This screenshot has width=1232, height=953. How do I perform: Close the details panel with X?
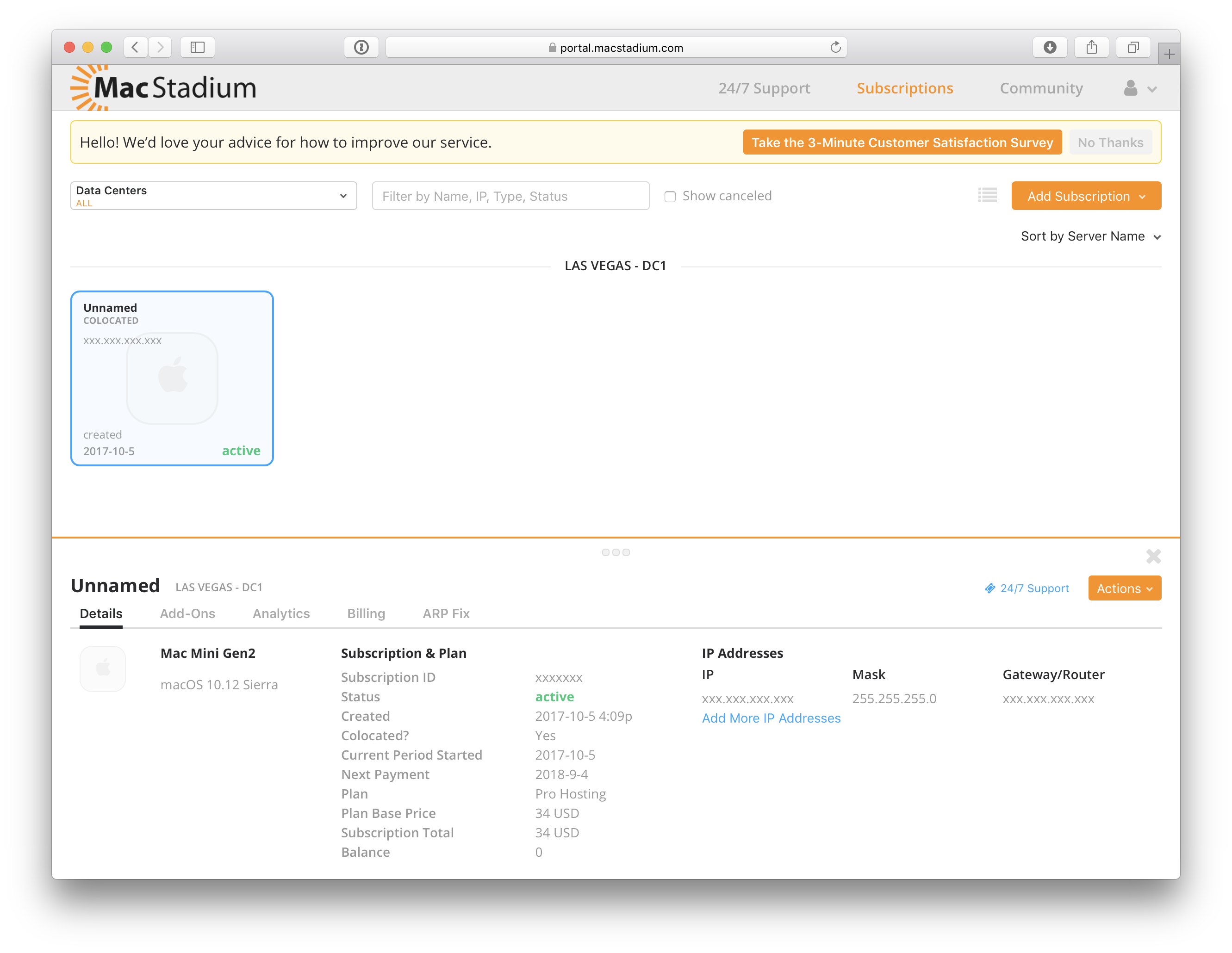(x=1153, y=557)
